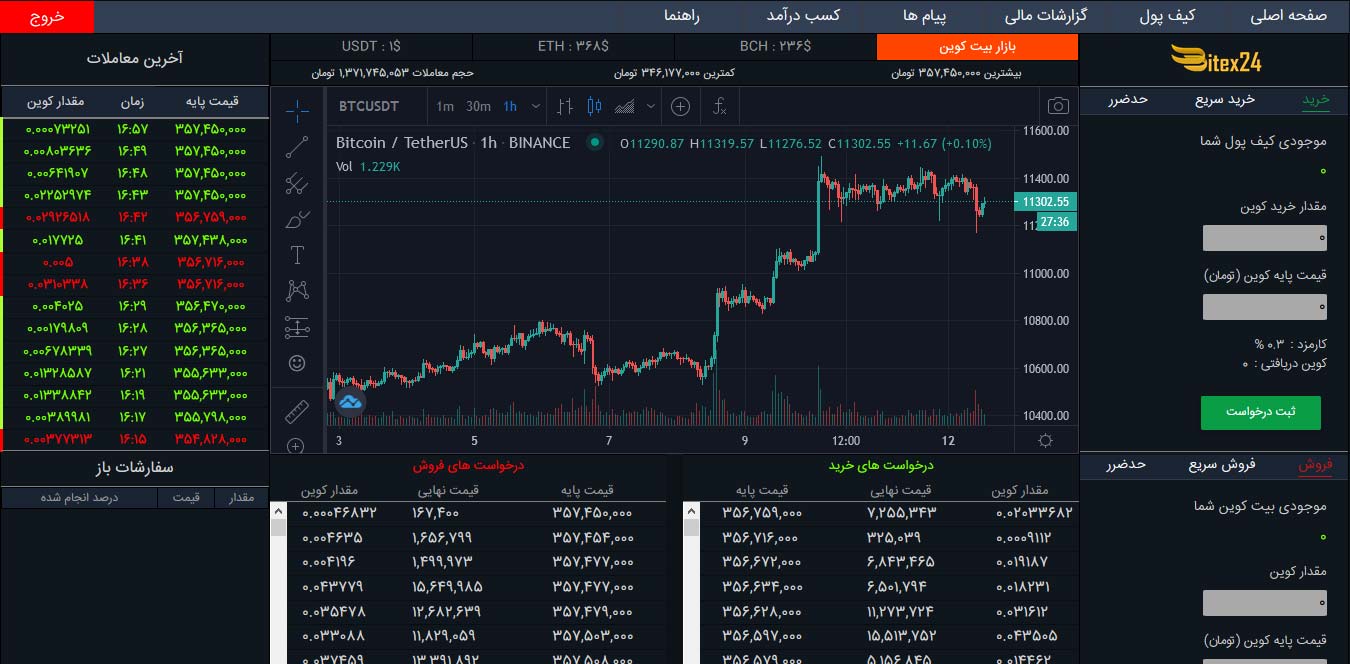This screenshot has height=664, width=1350.
Task: Select the خرید سریع quick buy tab
Action: point(1225,99)
